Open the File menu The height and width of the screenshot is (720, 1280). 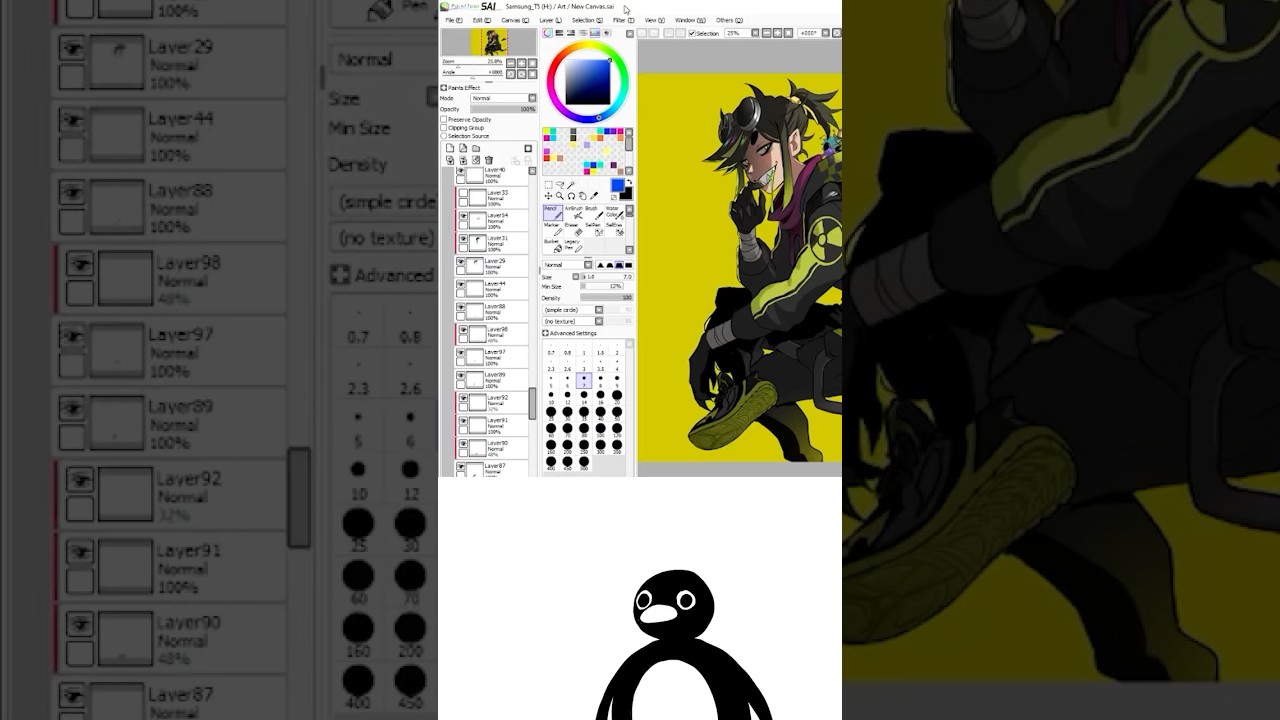(454, 20)
